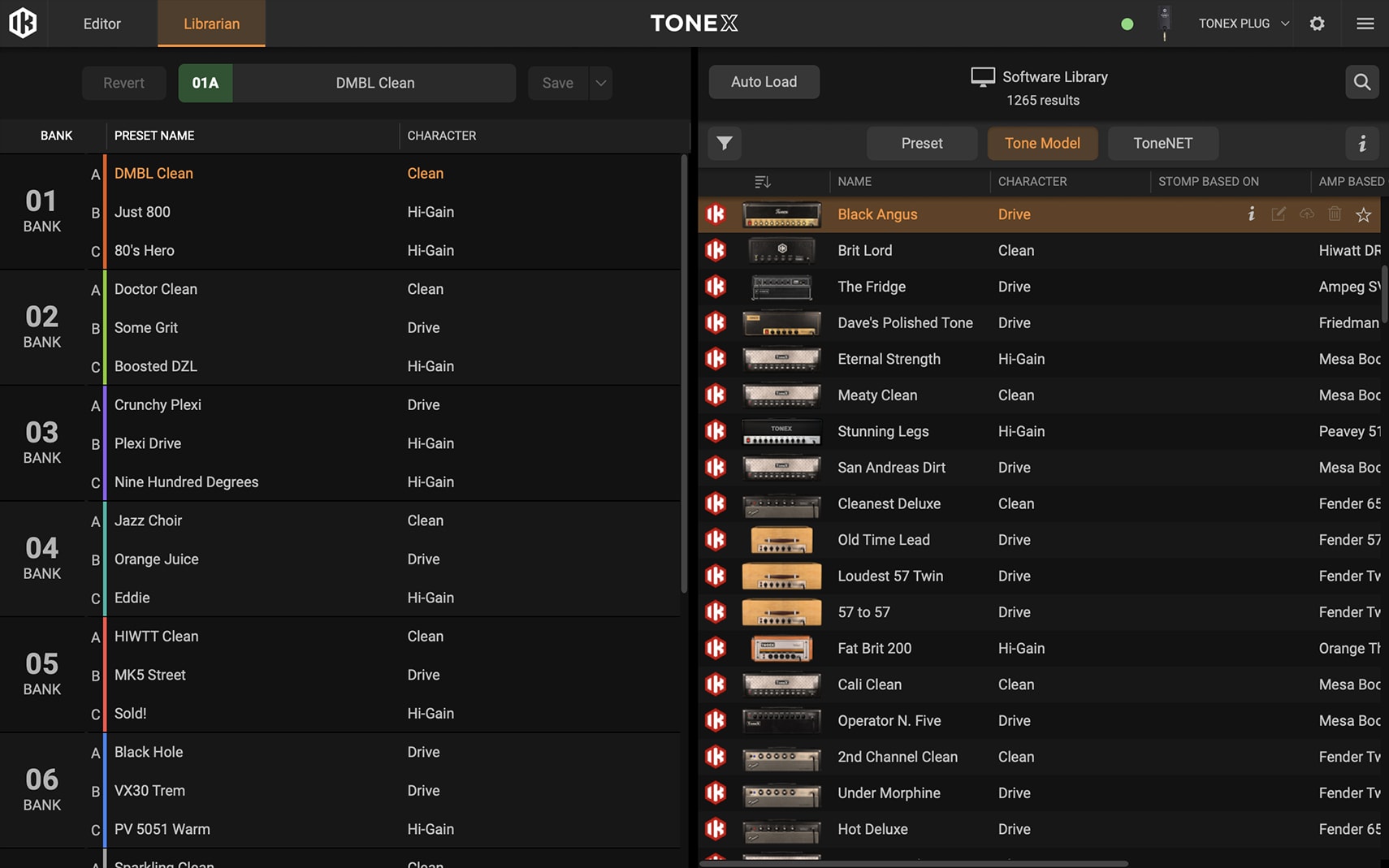Image resolution: width=1389 pixels, height=868 pixels.
Task: Open the Save dropdown arrow
Action: (x=600, y=83)
